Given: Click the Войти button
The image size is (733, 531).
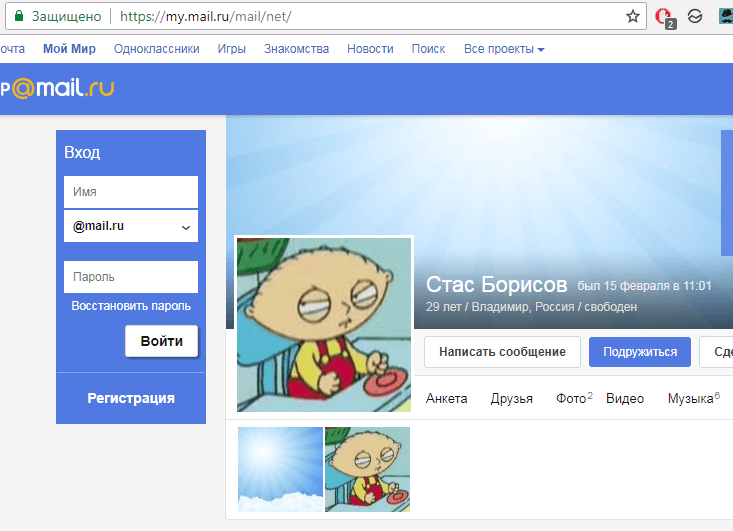Looking at the screenshot, I should [x=161, y=341].
